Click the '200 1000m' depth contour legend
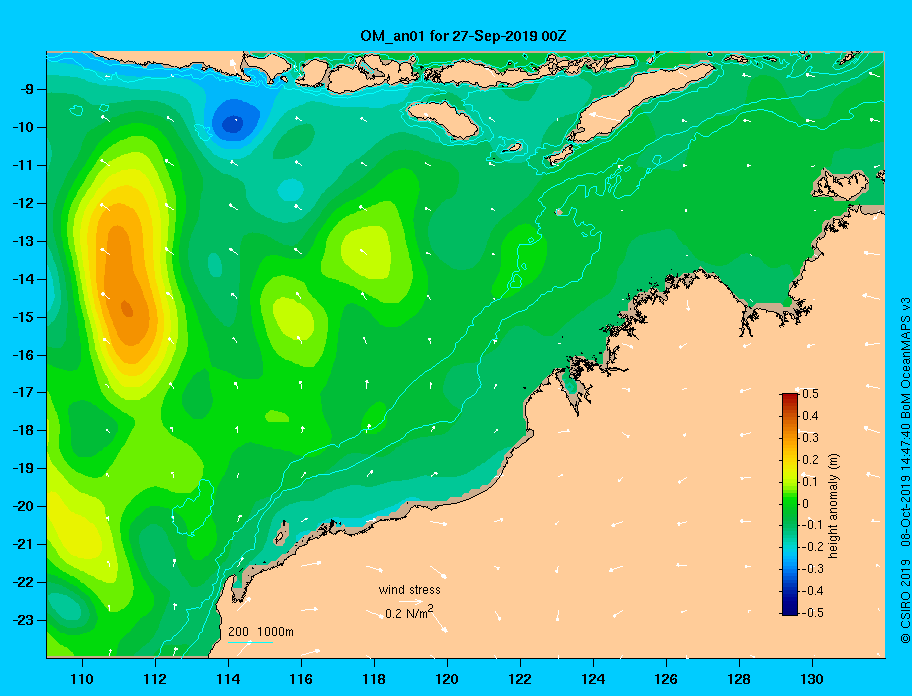This screenshot has height=696, width=912. coord(261,632)
